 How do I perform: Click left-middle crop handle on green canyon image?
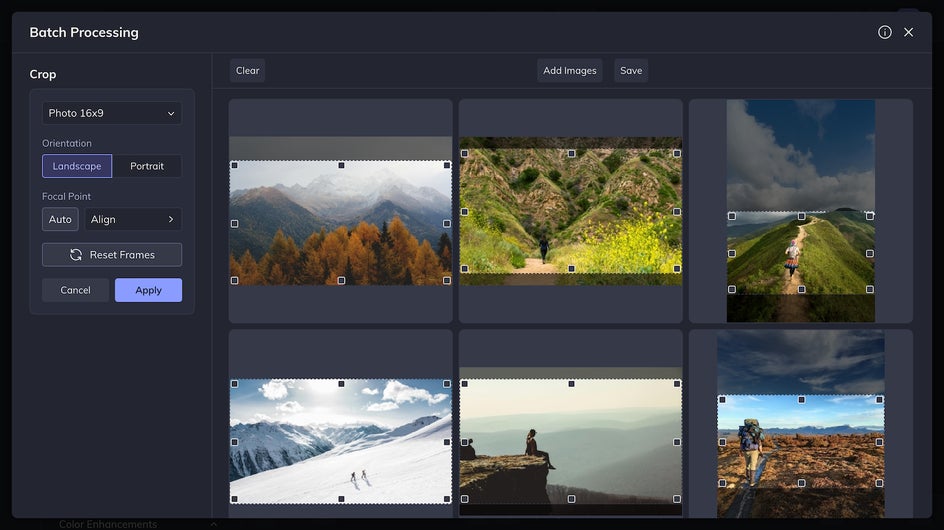click(465, 212)
